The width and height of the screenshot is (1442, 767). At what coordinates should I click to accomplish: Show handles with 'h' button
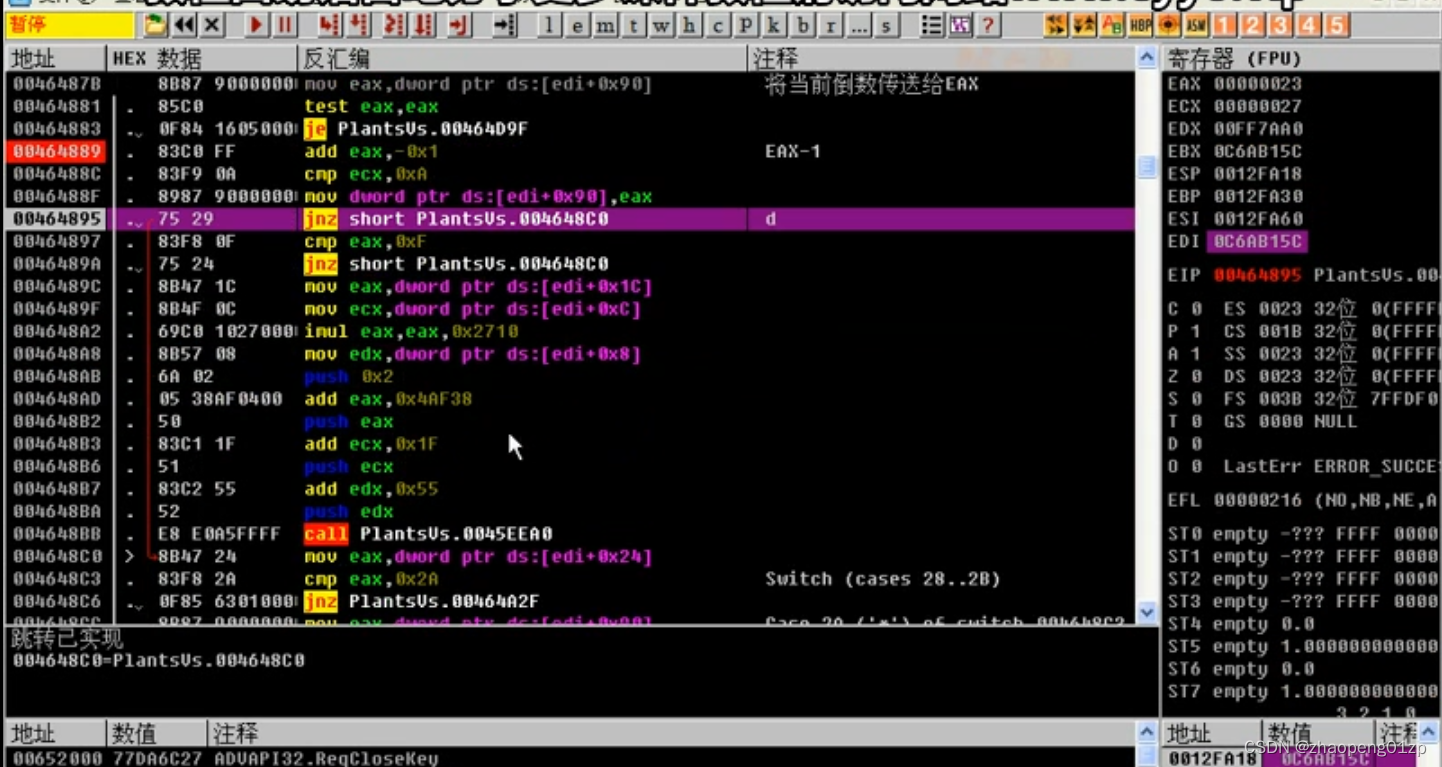(689, 25)
